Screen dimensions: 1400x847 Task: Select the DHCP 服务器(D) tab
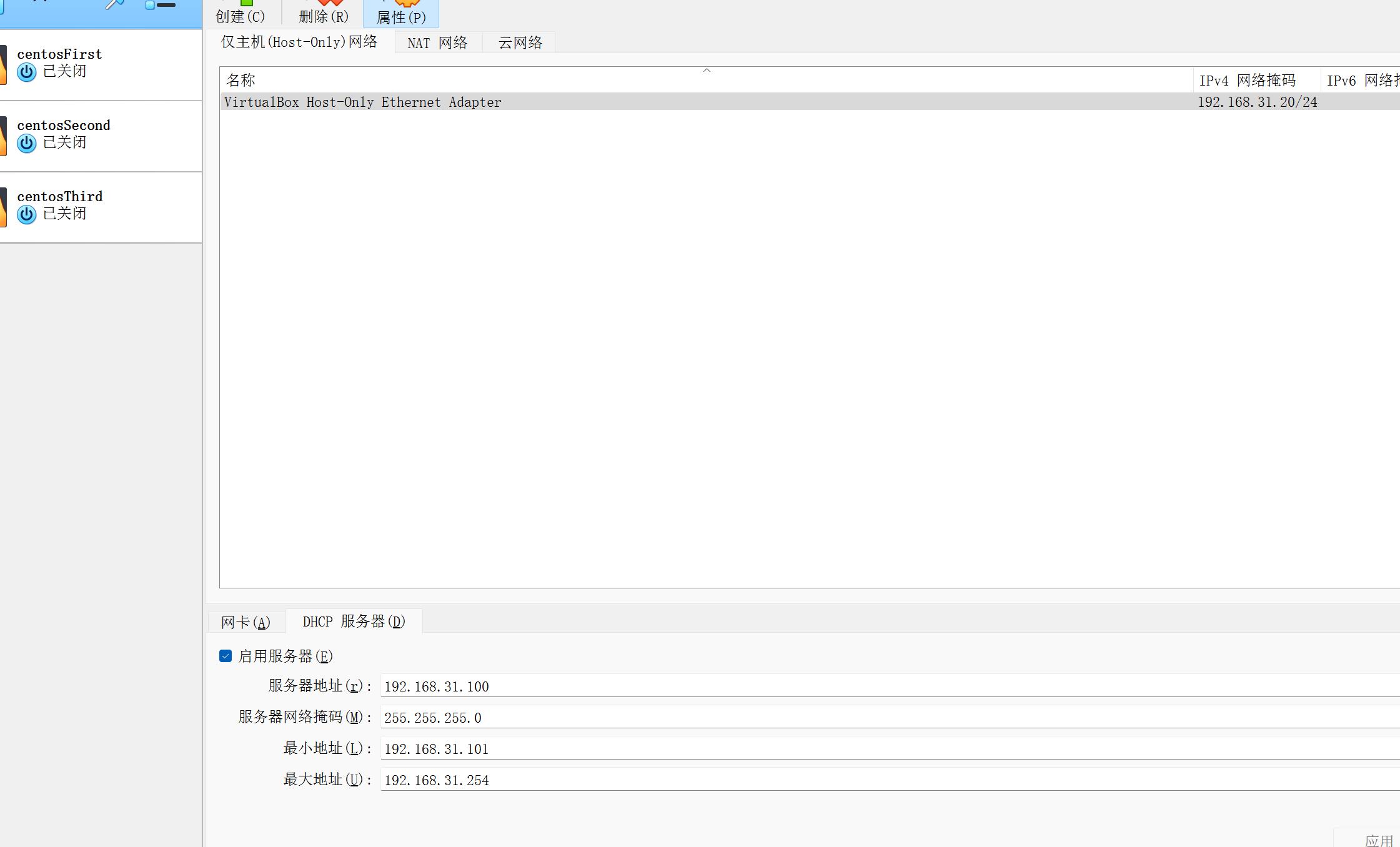(x=354, y=622)
